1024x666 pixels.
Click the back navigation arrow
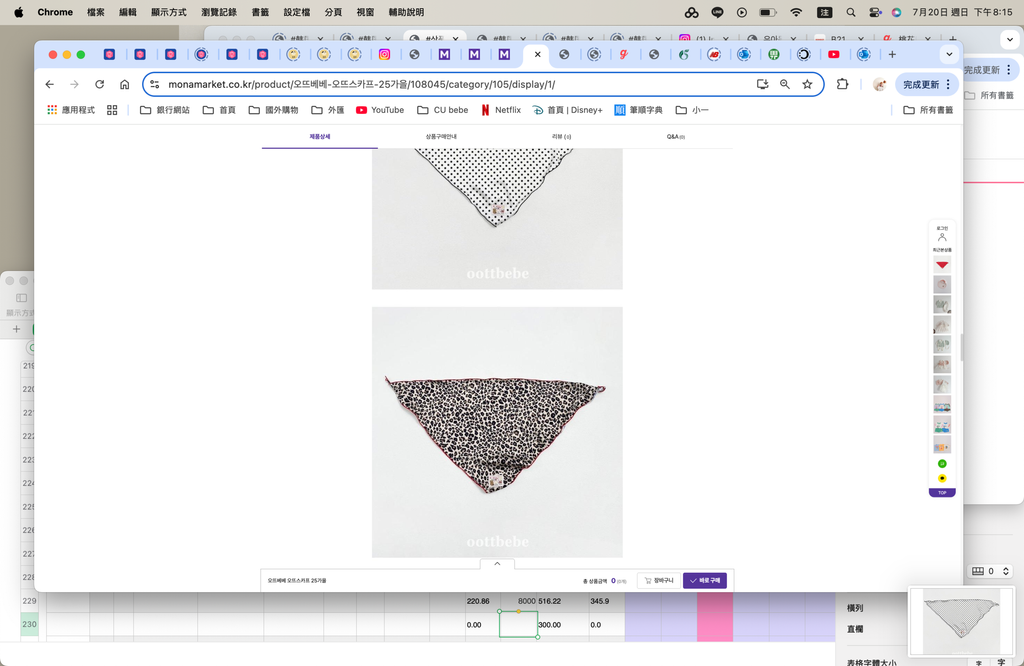[x=49, y=85]
